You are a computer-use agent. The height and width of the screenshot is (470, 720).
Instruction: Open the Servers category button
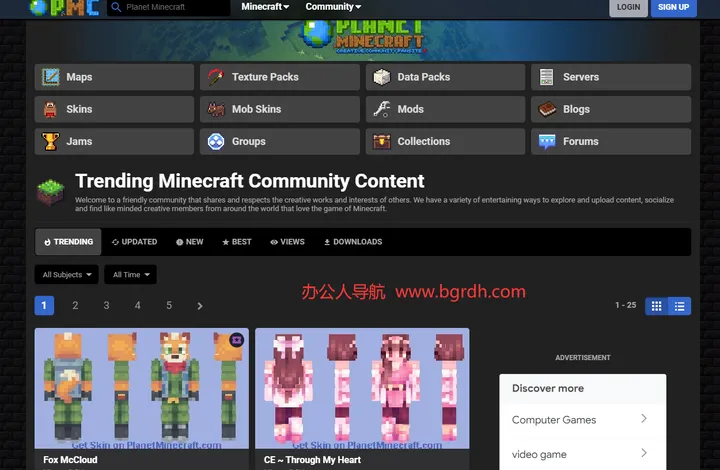(x=611, y=77)
